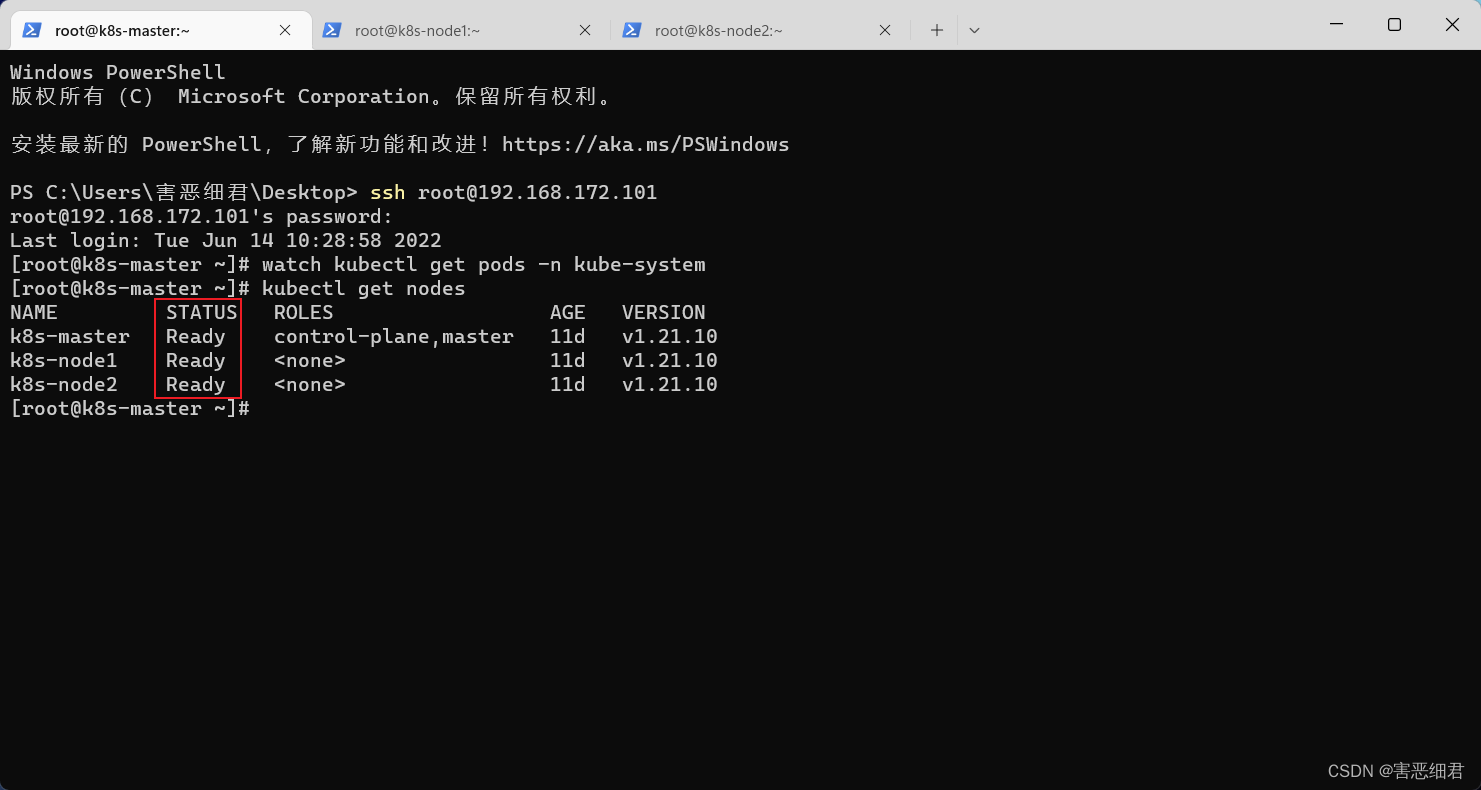The image size is (1481, 790).
Task: Click the 'Windows PowerShell' header line
Action: pyautogui.click(x=118, y=72)
